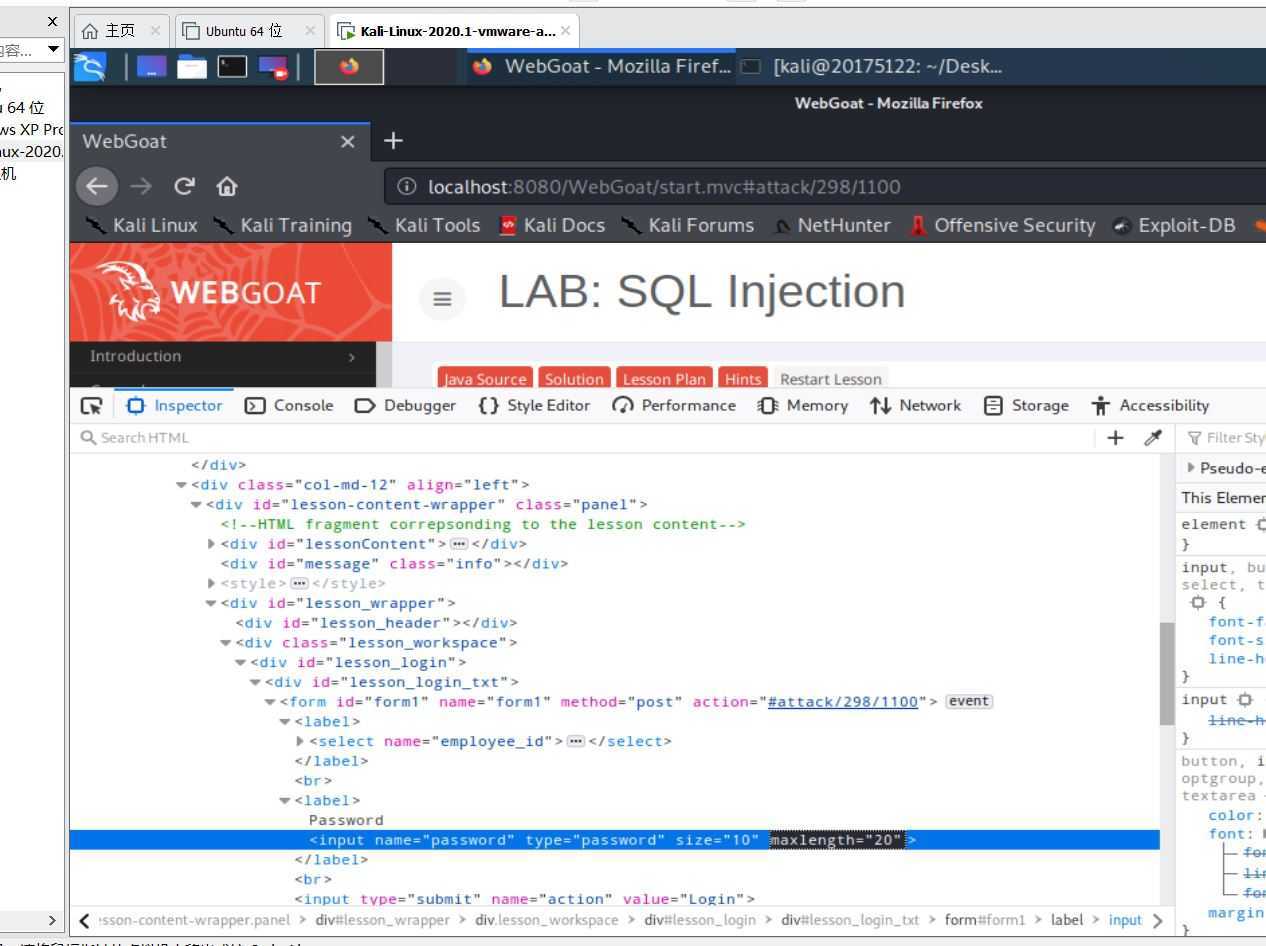The width and height of the screenshot is (1266, 946).
Task: Open the Network devtools tab
Action: [914, 405]
